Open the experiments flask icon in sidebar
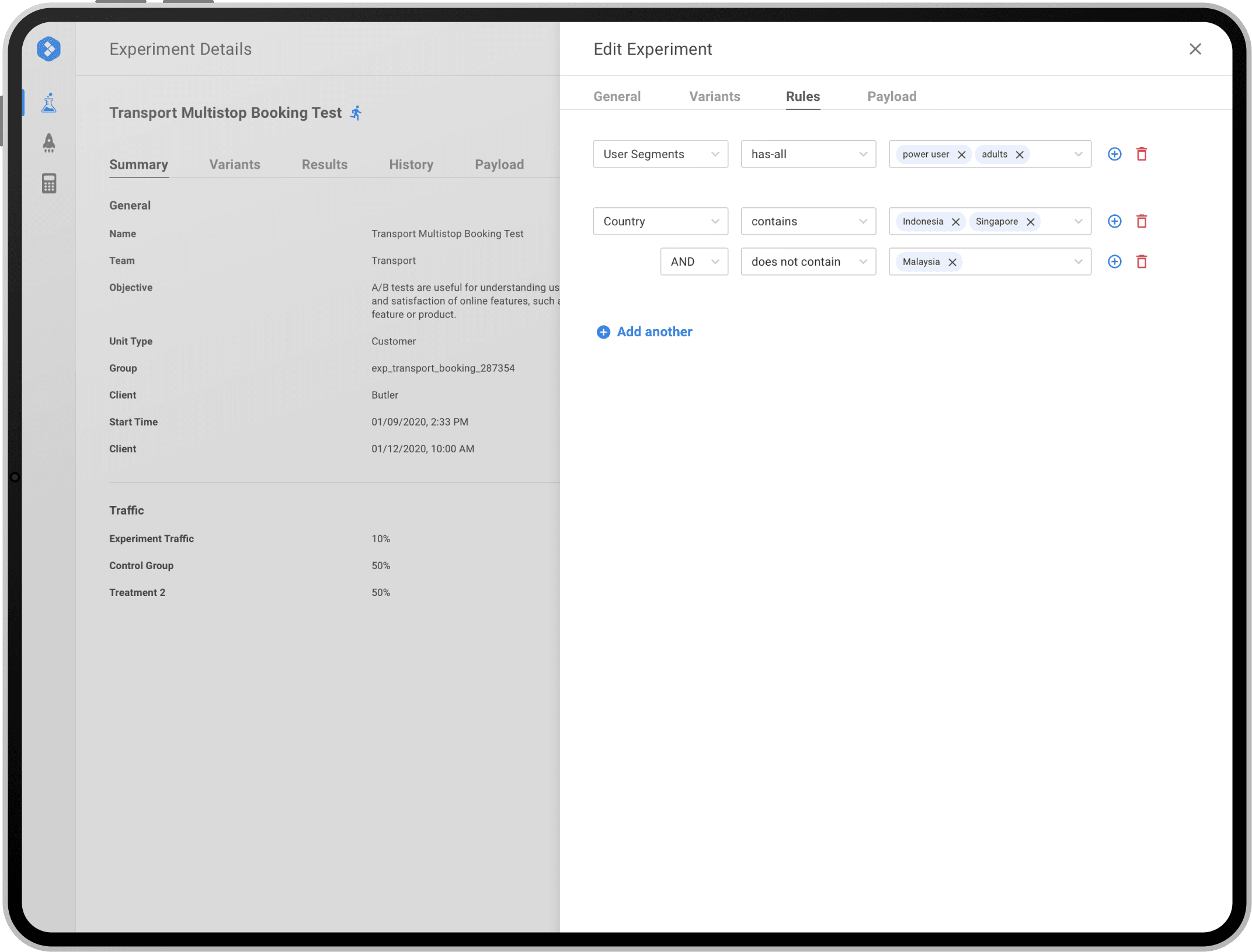 point(49,103)
